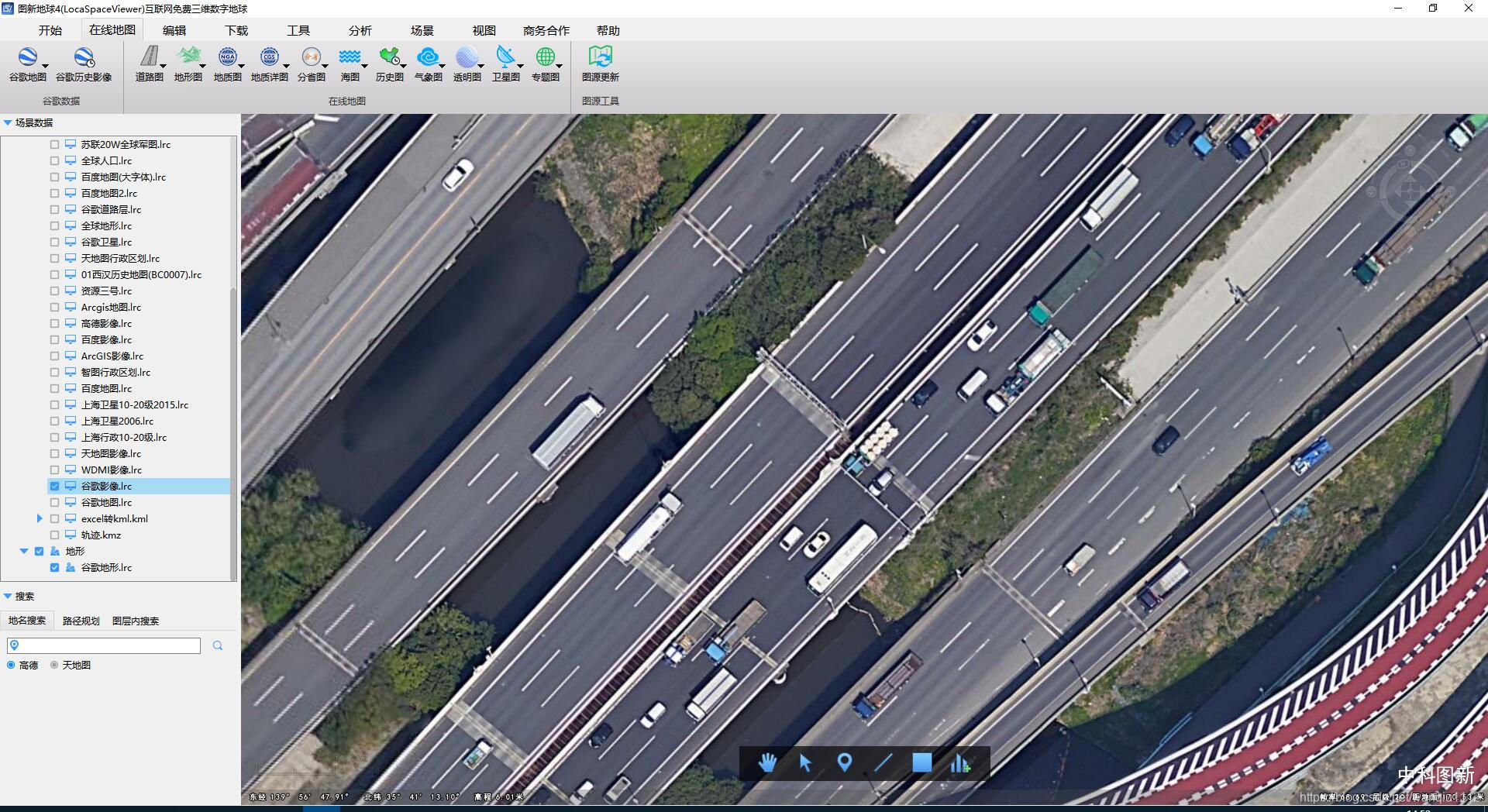Click the 谷歌地图 globe icon
This screenshot has height=812, width=1488.
tap(27, 58)
